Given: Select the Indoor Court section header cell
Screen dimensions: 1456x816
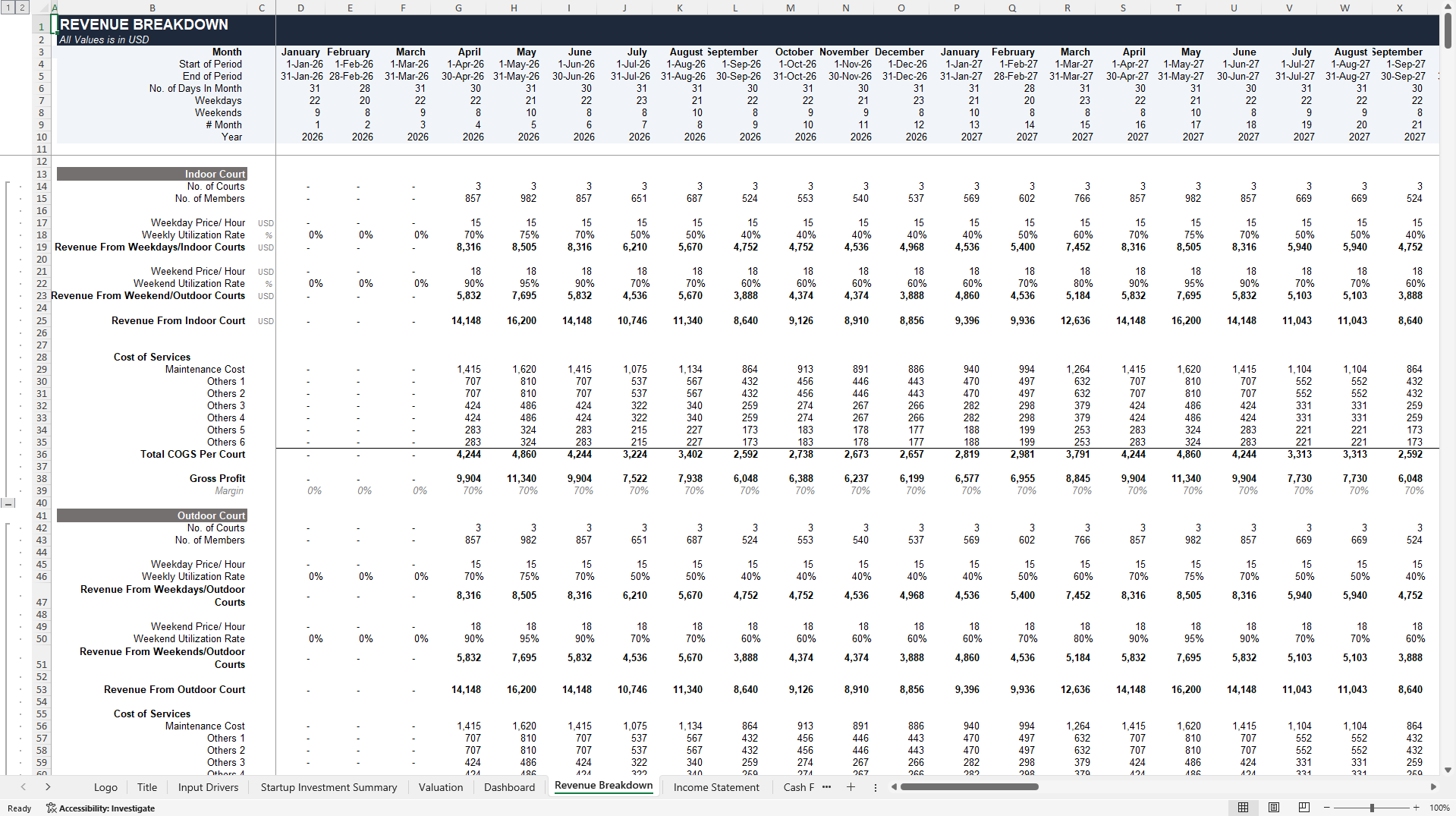Looking at the screenshot, I should pos(152,174).
